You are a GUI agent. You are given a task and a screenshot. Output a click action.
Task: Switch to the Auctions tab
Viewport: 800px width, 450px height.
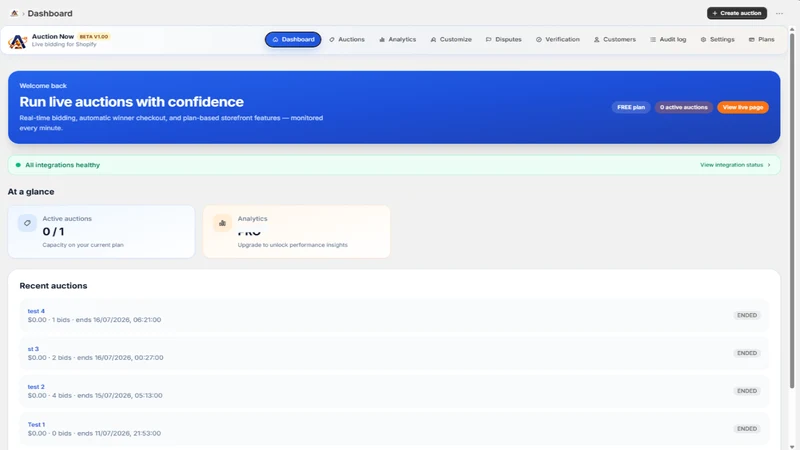point(347,39)
